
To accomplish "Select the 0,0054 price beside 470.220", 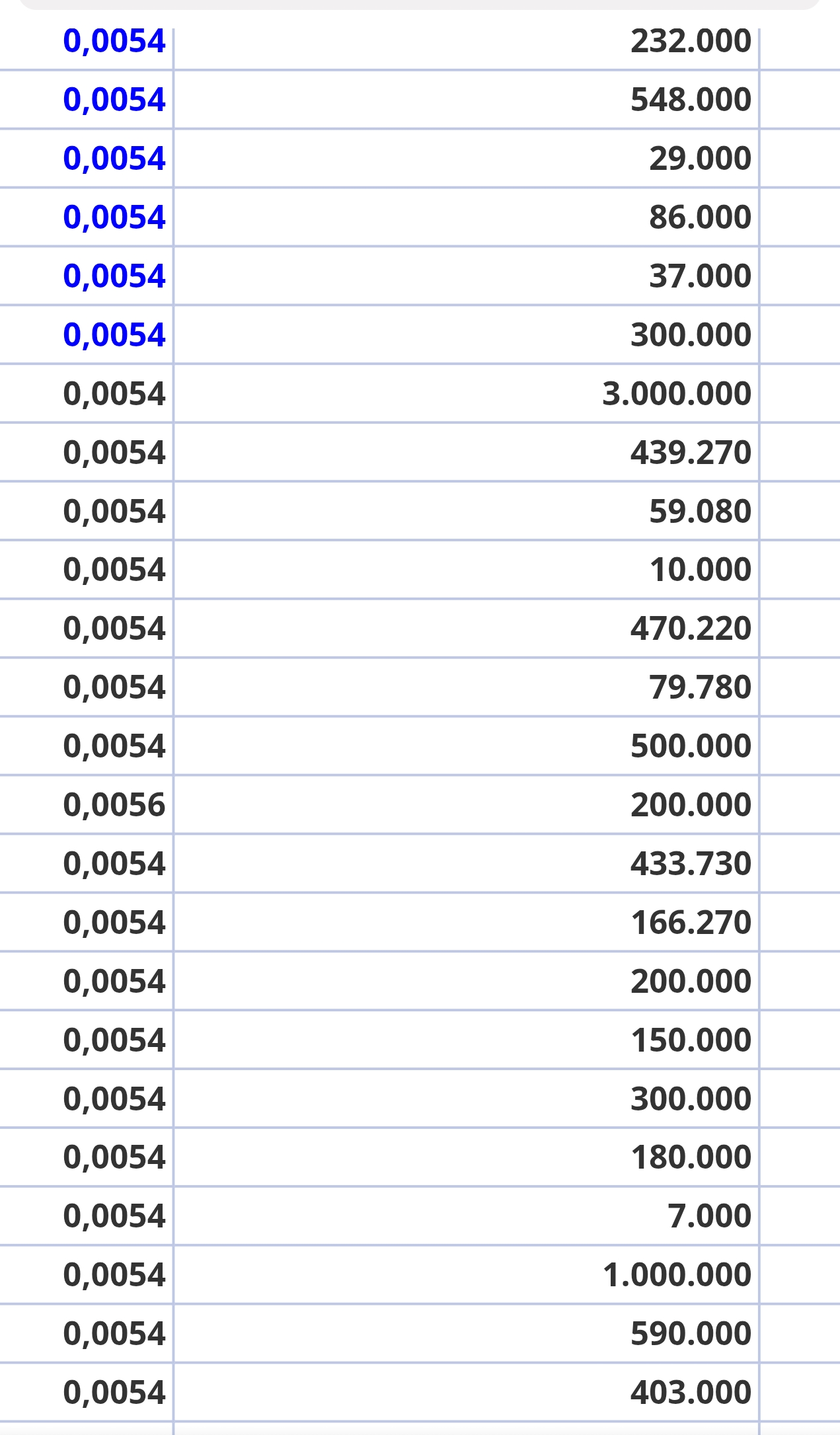I will pyautogui.click(x=114, y=629).
